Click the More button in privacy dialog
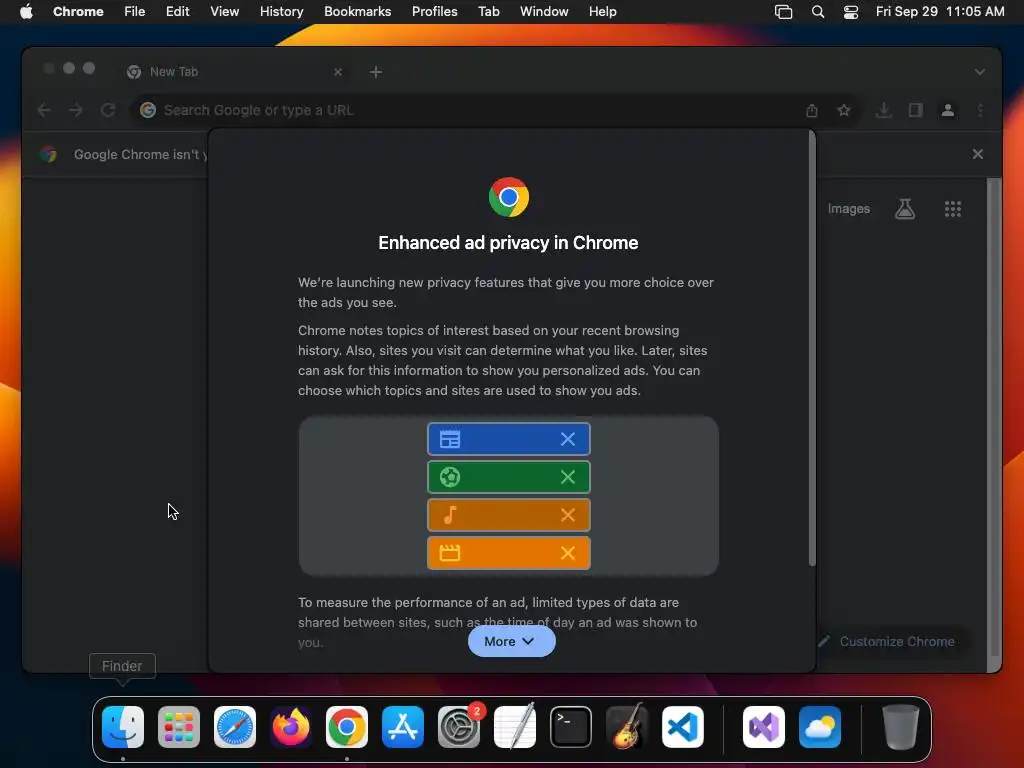This screenshot has height=768, width=1024. [x=511, y=641]
